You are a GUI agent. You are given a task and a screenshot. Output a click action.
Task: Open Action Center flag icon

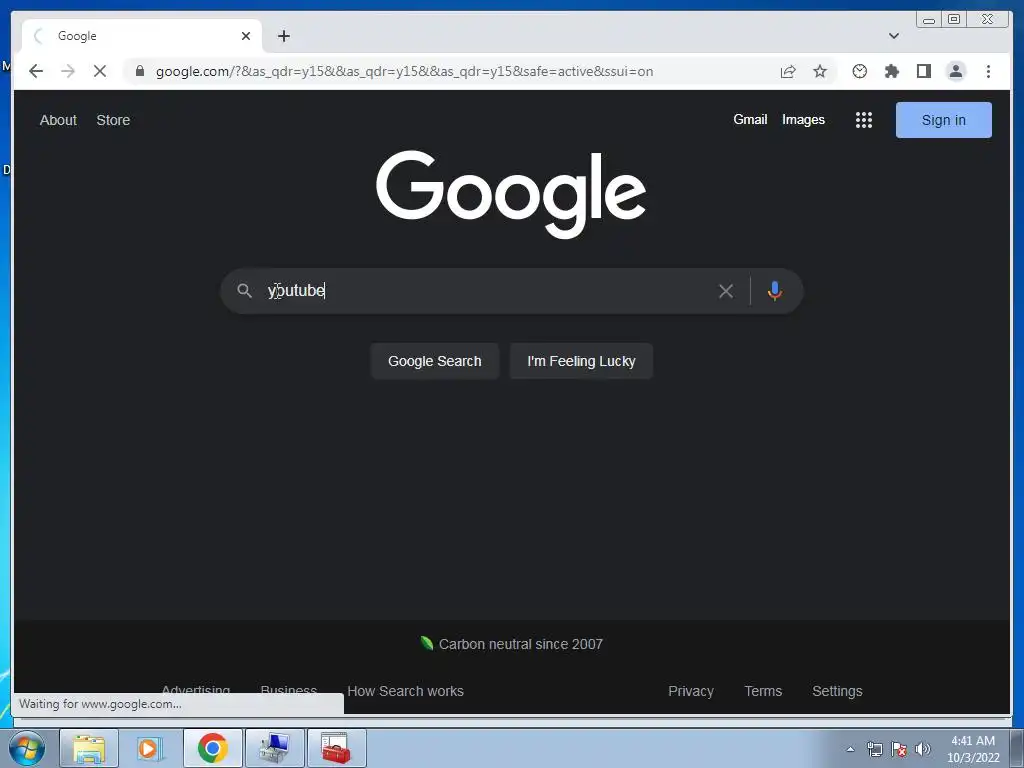(899, 749)
